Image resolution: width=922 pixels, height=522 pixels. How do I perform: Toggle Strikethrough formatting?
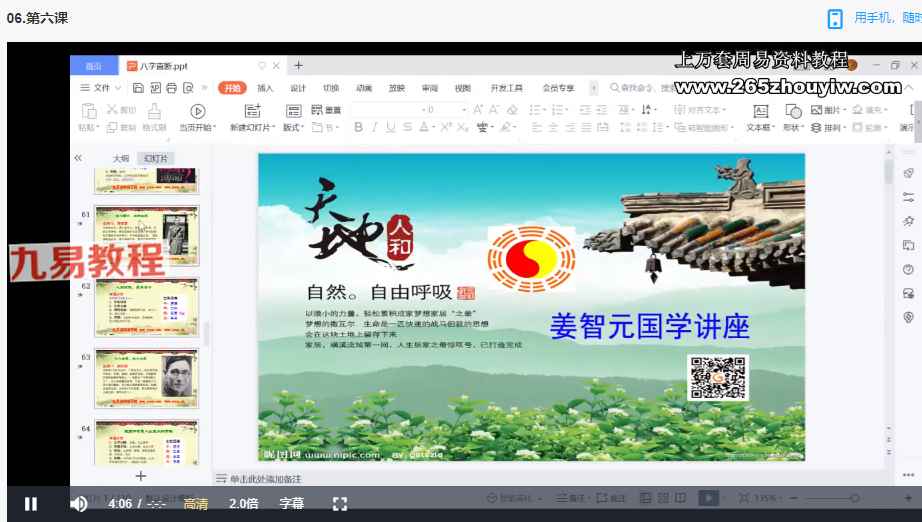(x=407, y=127)
